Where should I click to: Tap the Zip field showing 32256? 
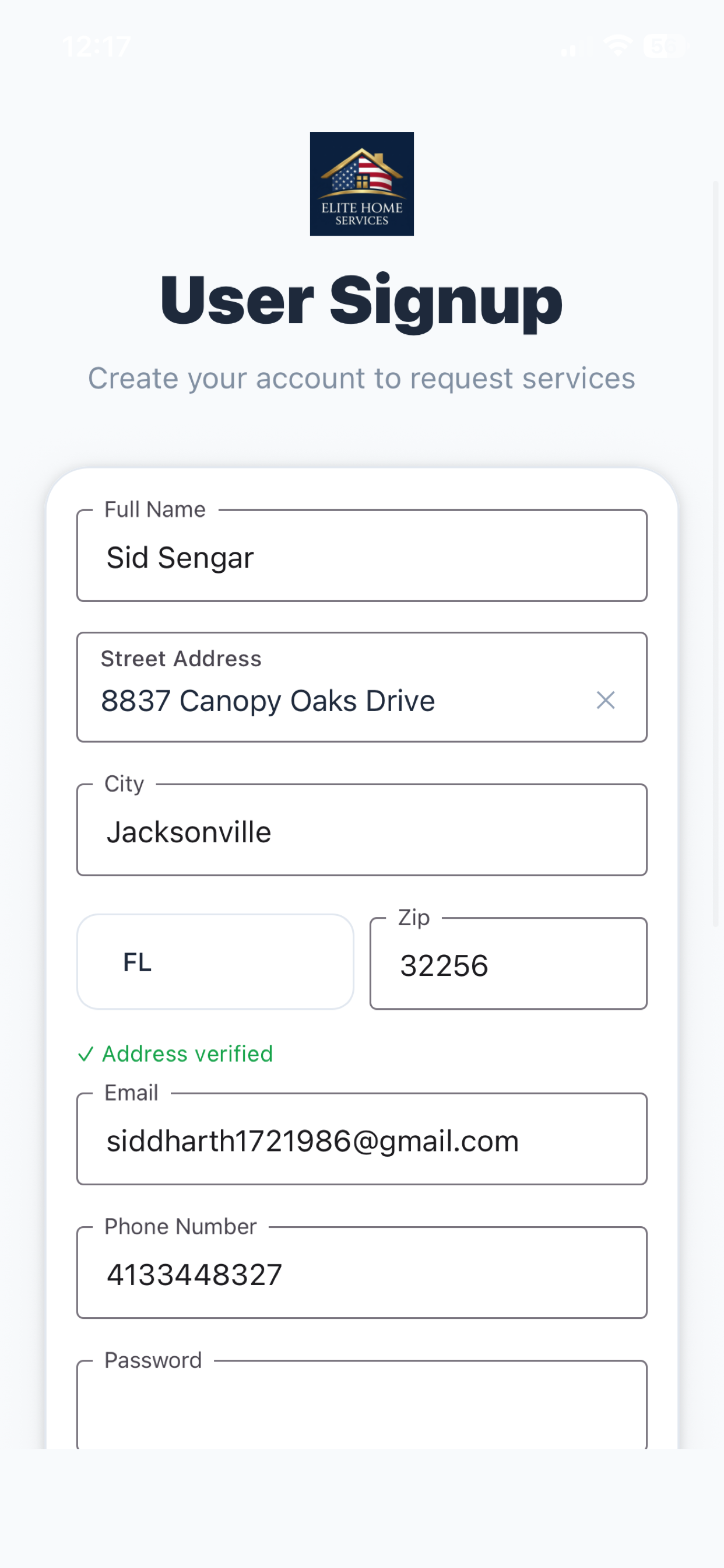tap(509, 964)
